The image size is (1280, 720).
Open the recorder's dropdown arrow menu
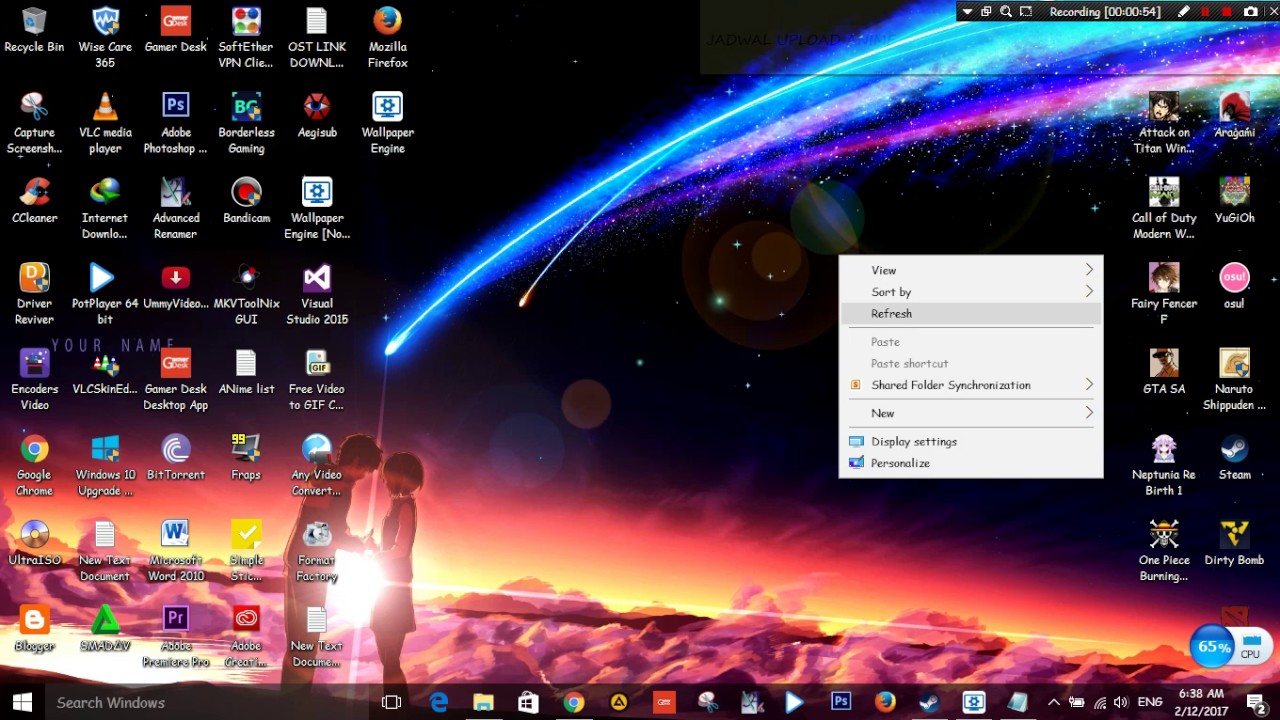[967, 12]
